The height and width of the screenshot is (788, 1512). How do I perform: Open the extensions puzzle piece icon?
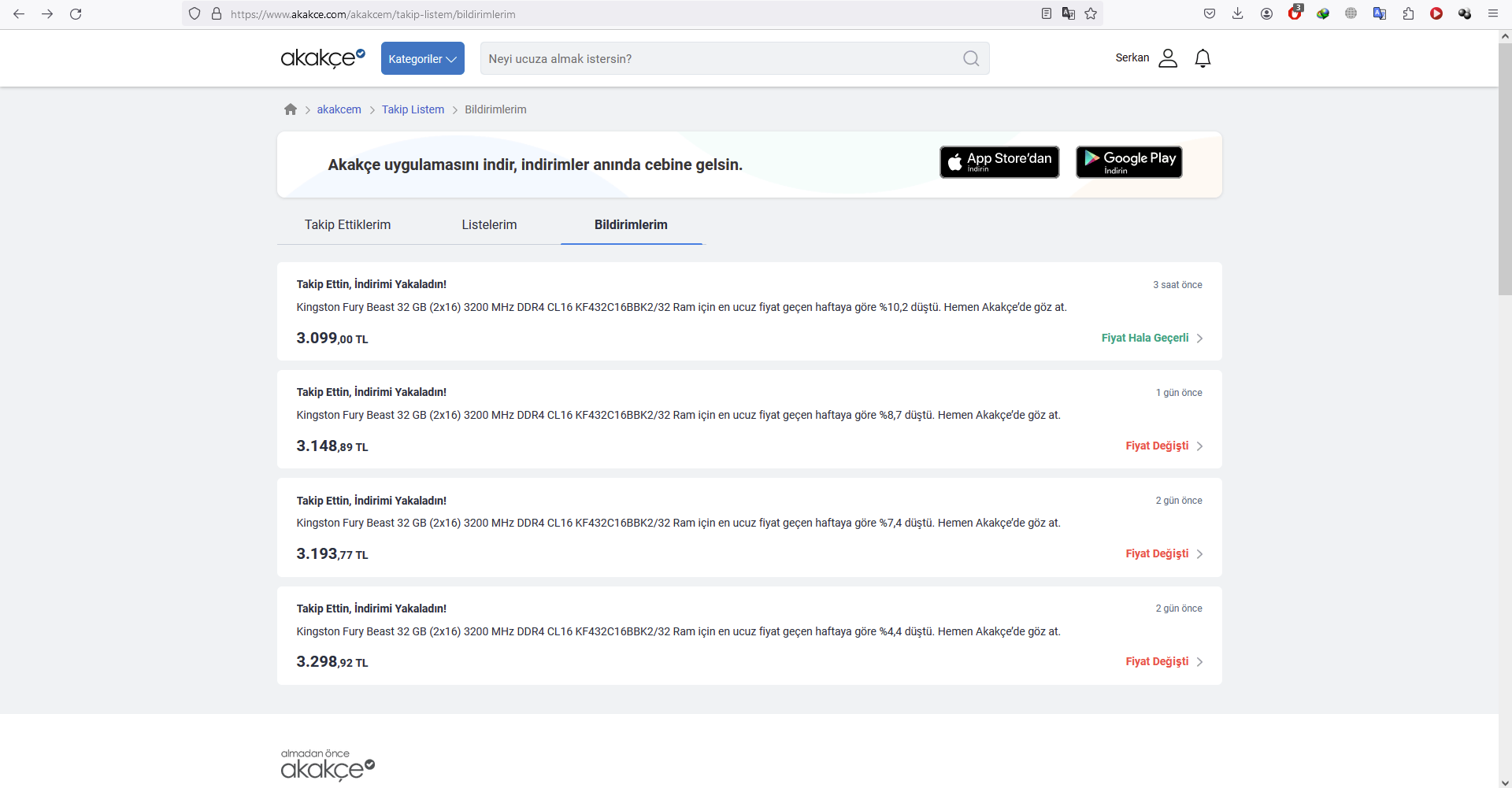pos(1408,13)
